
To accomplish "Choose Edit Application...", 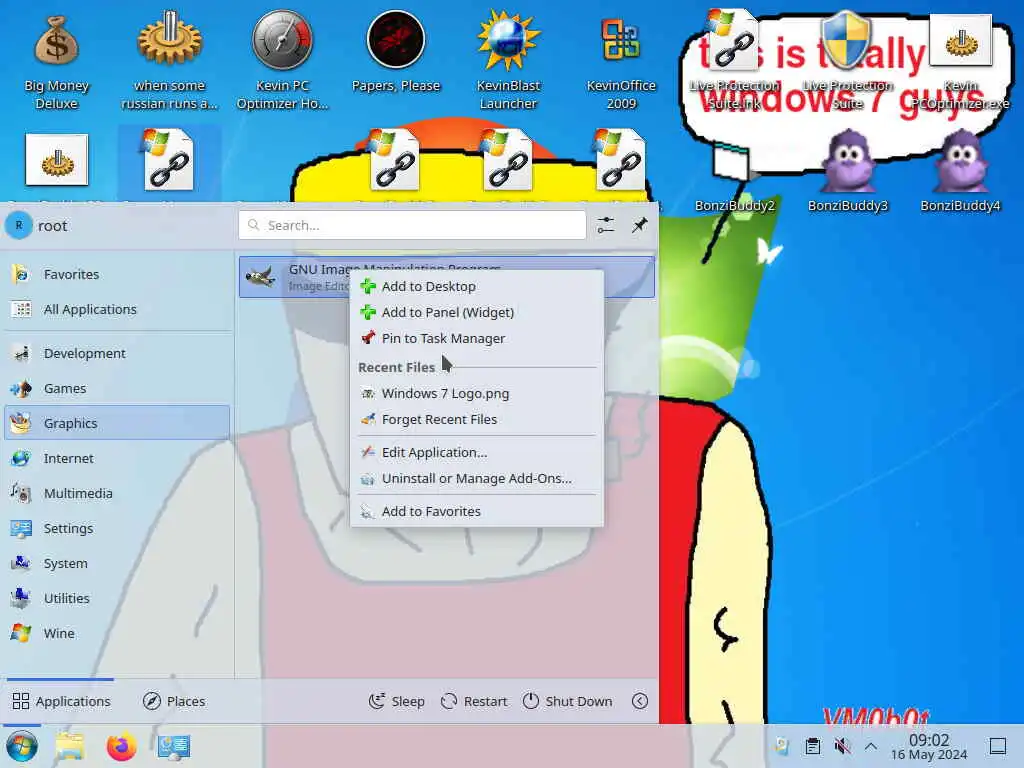I will coord(477,452).
